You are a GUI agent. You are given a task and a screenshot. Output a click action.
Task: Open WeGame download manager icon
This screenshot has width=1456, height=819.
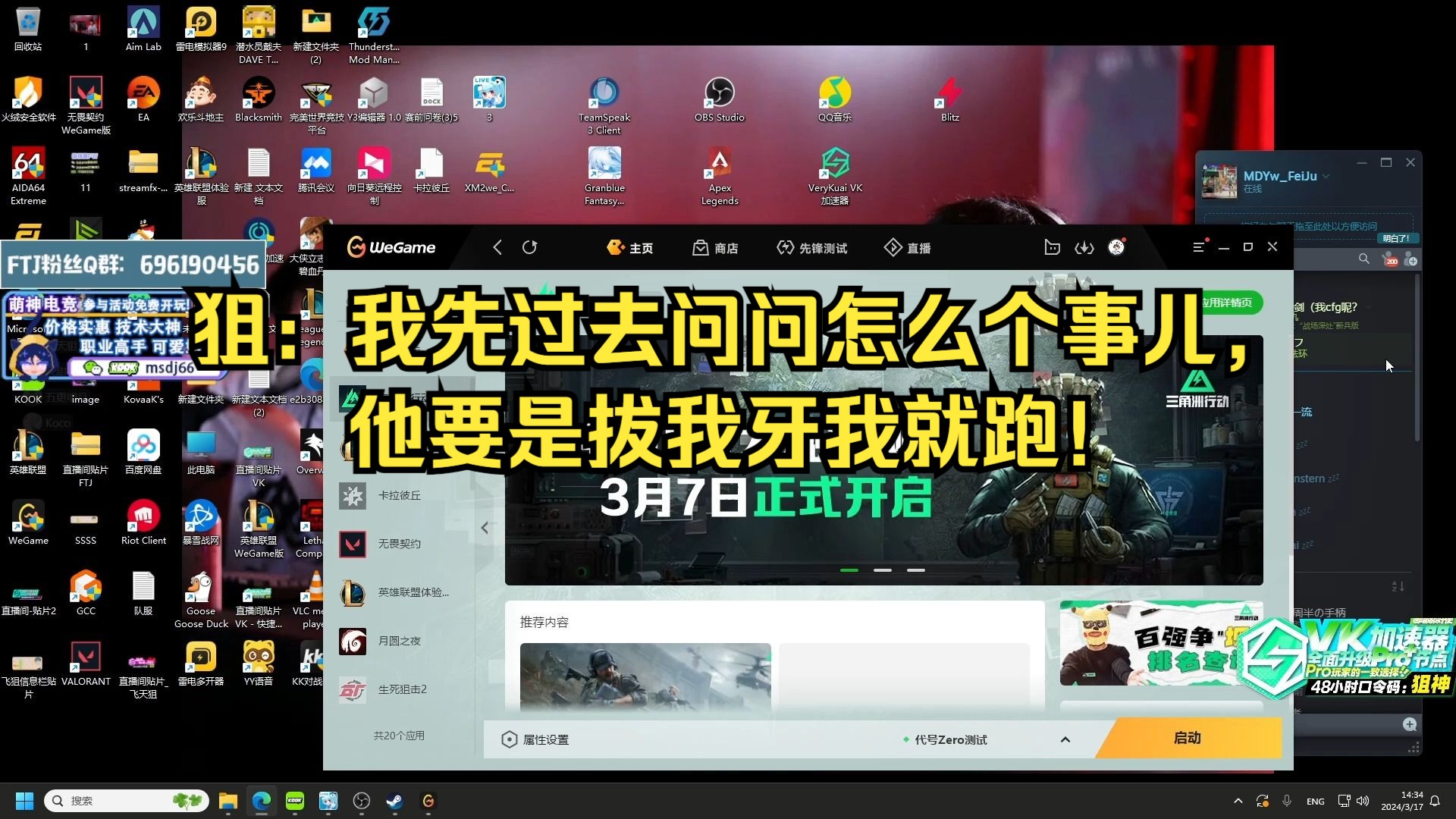1084,247
